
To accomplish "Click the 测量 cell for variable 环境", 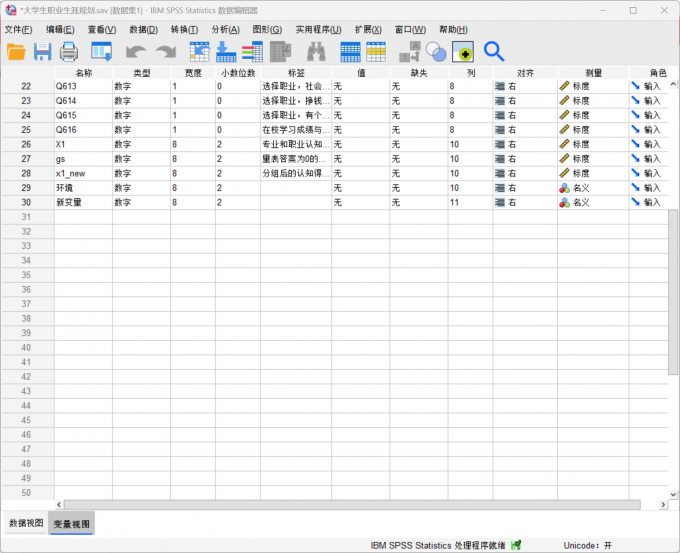I will (x=592, y=188).
